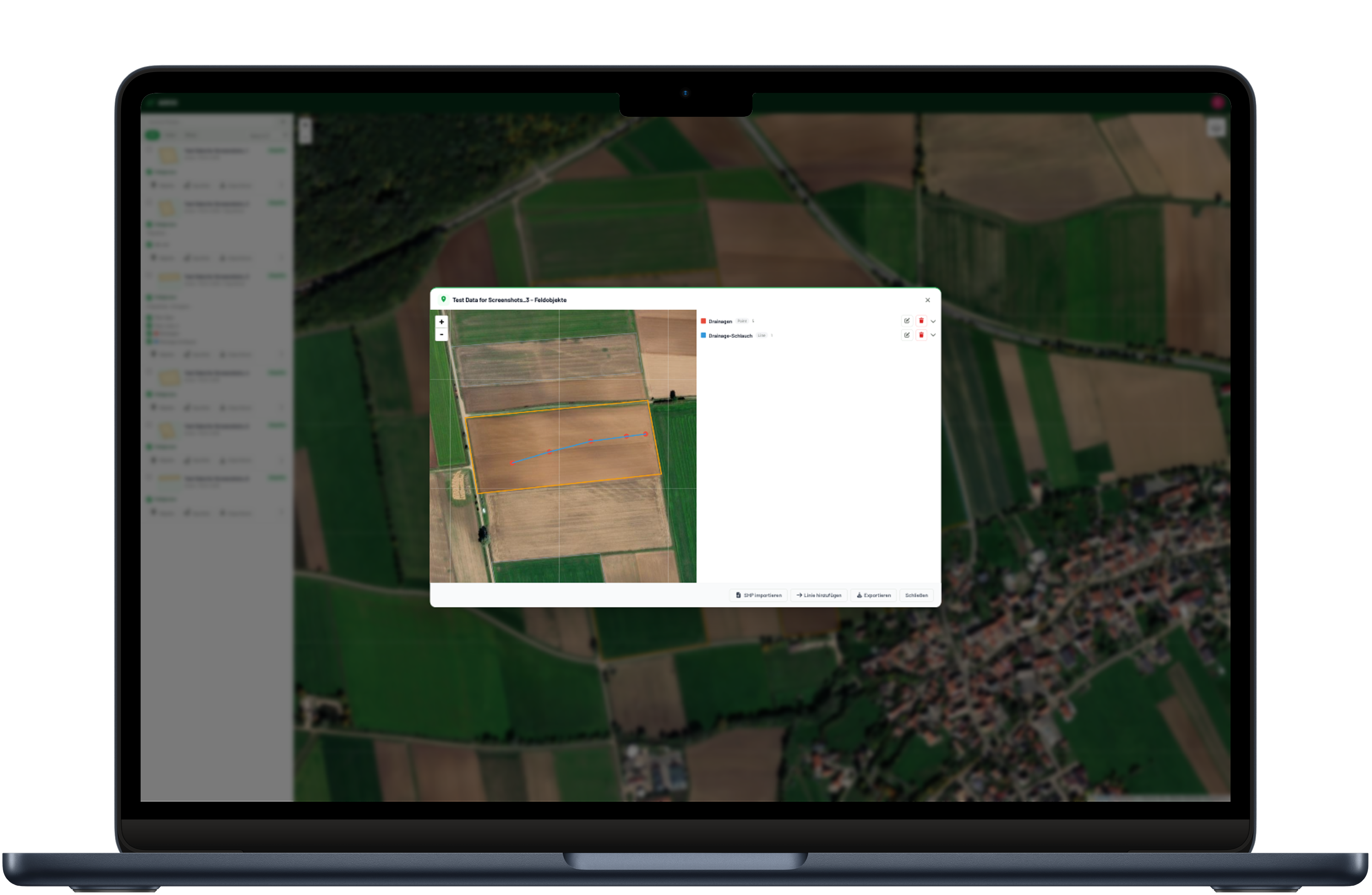Edit the Drainagen object layer
The width and height of the screenshot is (1372, 895).
pyautogui.click(x=907, y=320)
